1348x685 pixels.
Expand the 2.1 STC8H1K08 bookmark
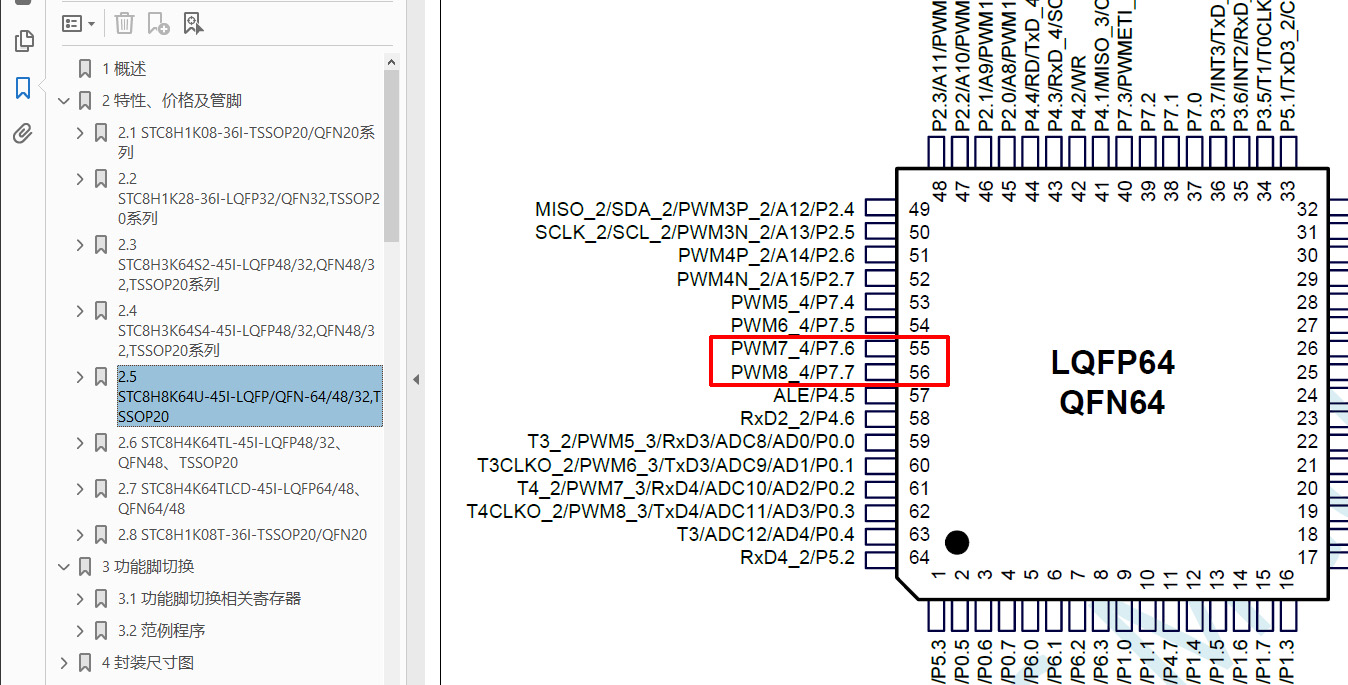click(80, 133)
